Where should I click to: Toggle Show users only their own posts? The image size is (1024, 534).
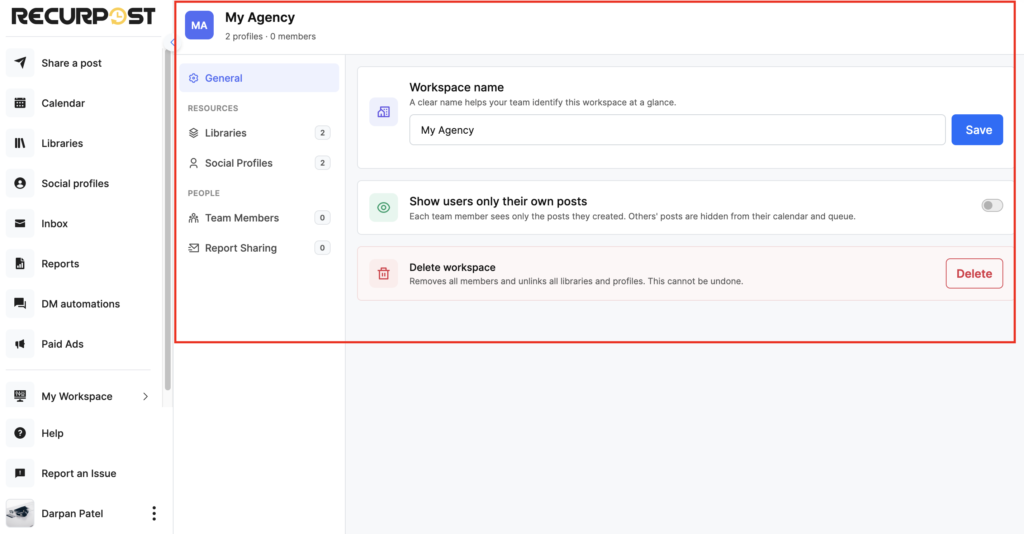pyautogui.click(x=992, y=206)
